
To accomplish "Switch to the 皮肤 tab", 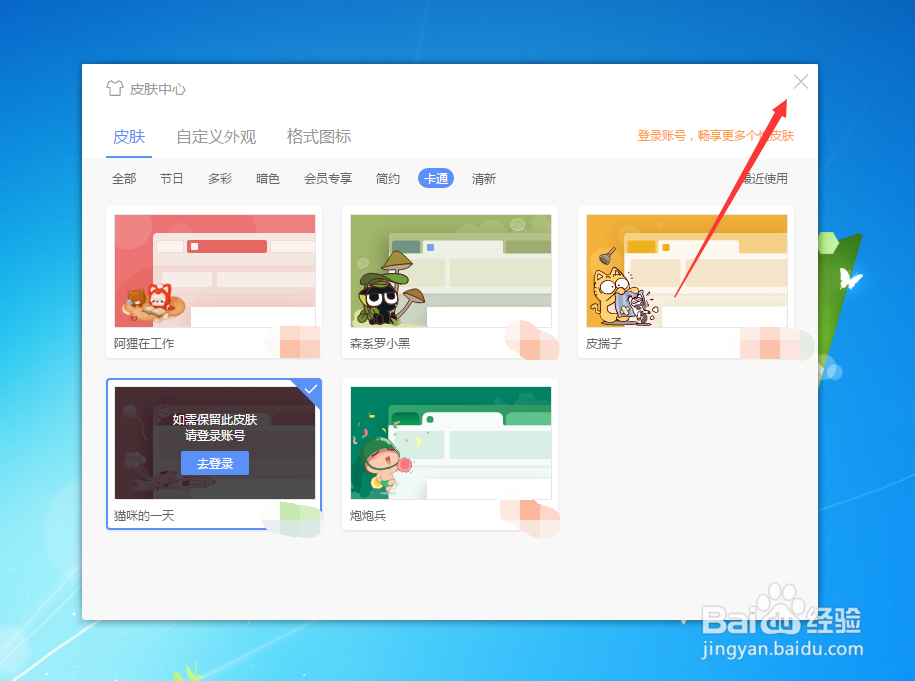I will point(129,137).
